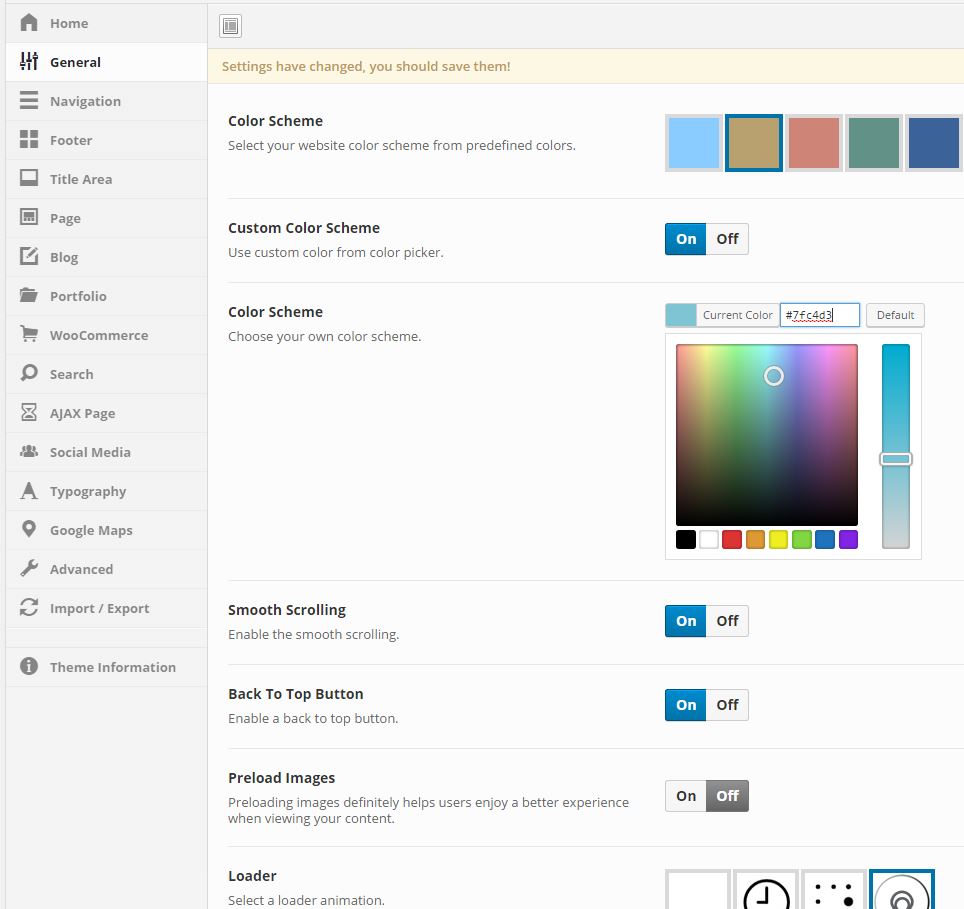Image resolution: width=964 pixels, height=909 pixels.
Task: Click the hex color input field
Action: tap(819, 315)
